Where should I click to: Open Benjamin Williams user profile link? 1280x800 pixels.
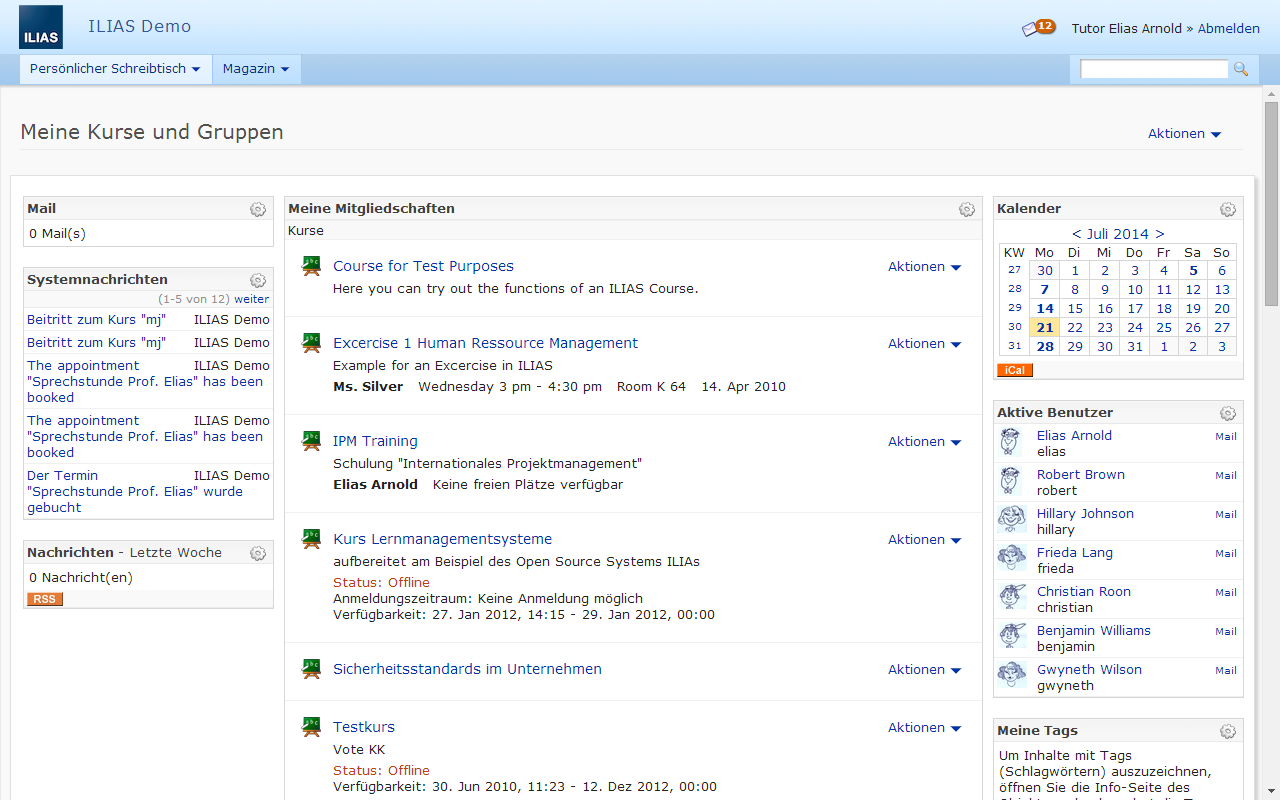(1094, 630)
